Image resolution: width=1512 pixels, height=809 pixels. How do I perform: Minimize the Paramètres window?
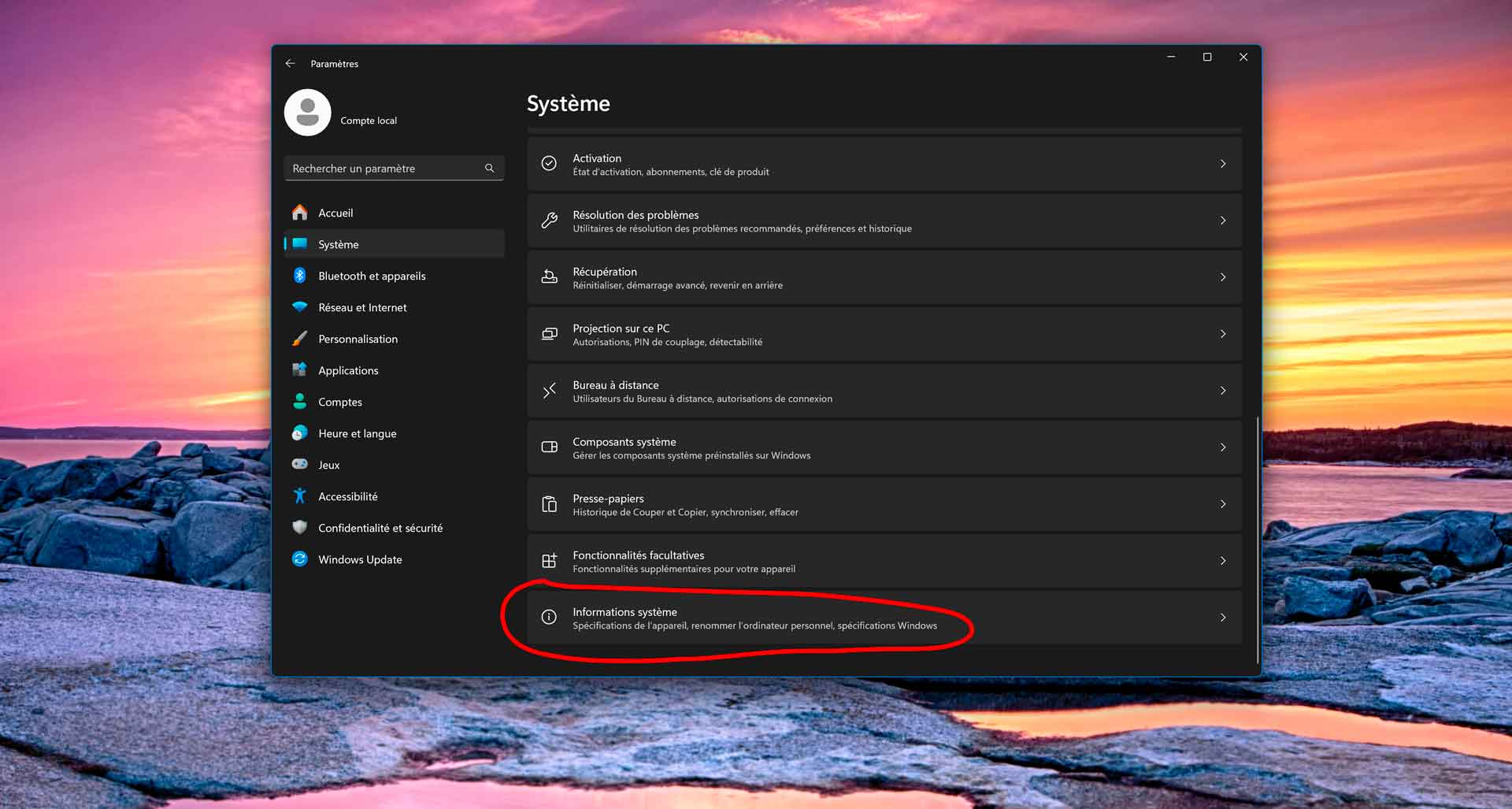click(1170, 57)
